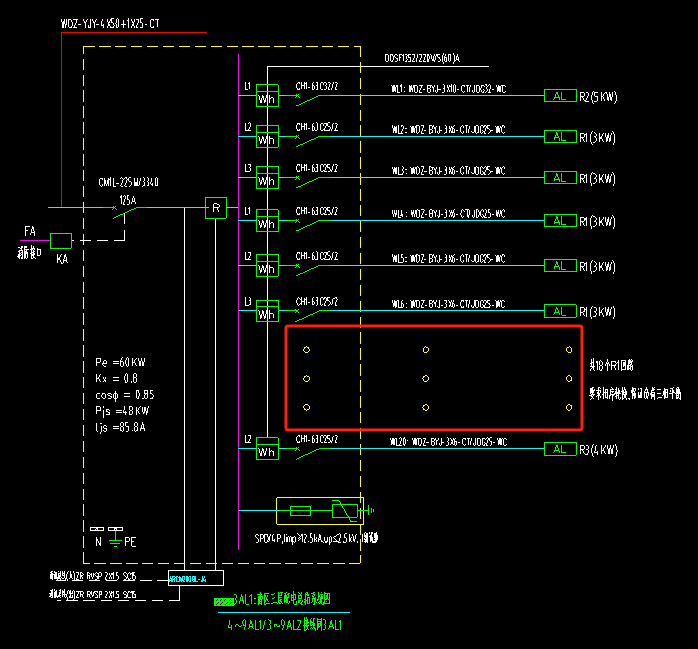Select the KA label below relay box
This screenshot has width=698, height=649.
coord(62,259)
